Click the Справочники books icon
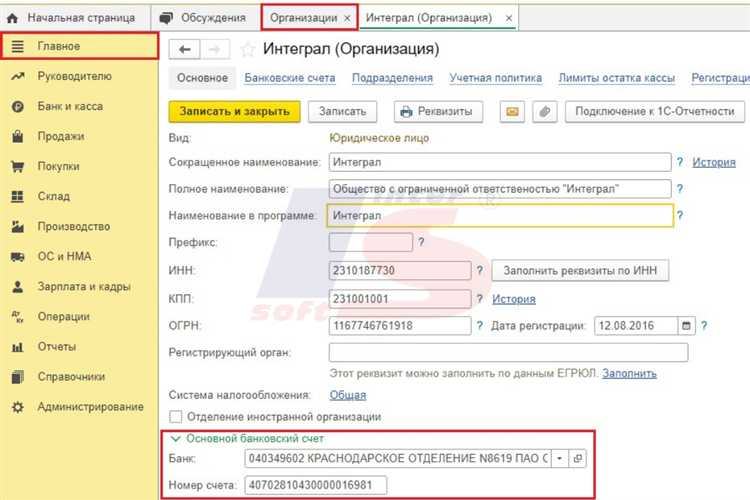 tap(18, 377)
